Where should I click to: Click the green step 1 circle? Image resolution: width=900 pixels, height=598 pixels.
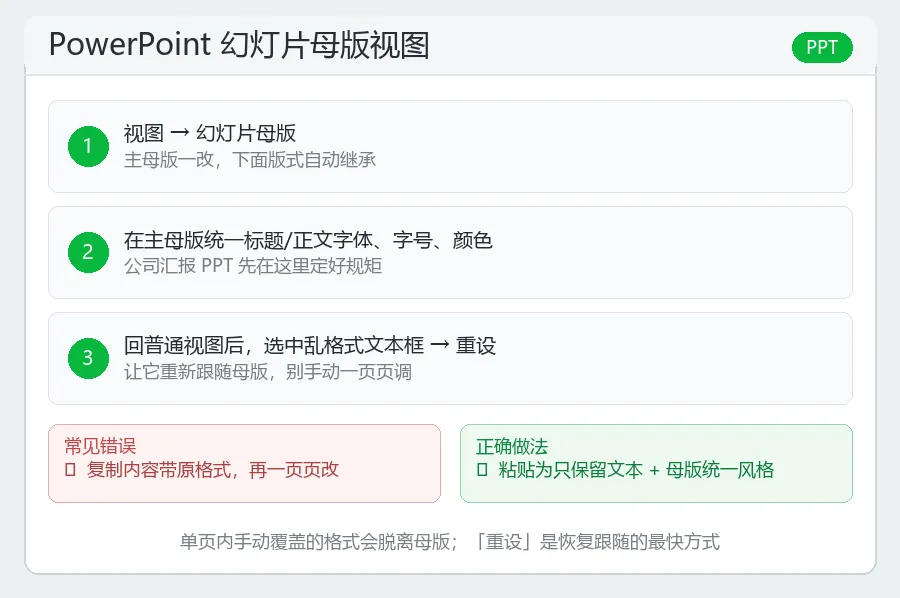[88, 146]
